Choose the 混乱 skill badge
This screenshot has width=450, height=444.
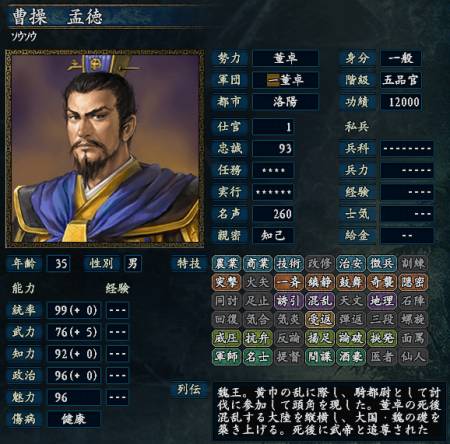(320, 301)
